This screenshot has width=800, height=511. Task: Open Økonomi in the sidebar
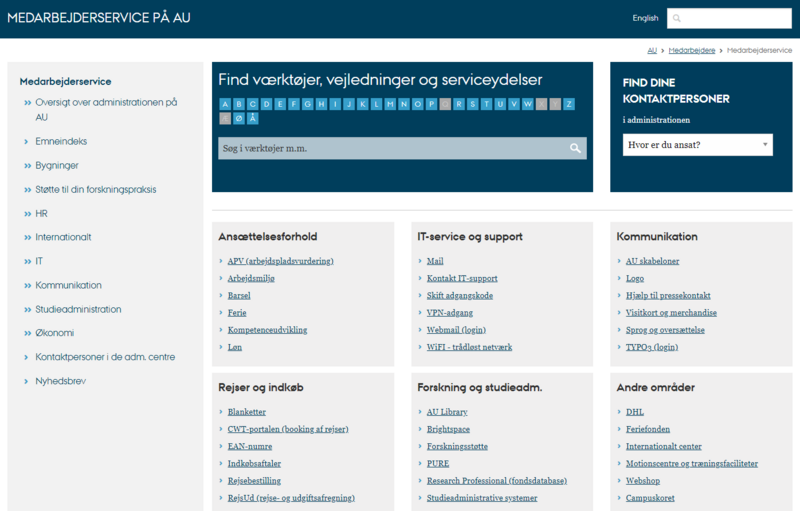coord(55,333)
